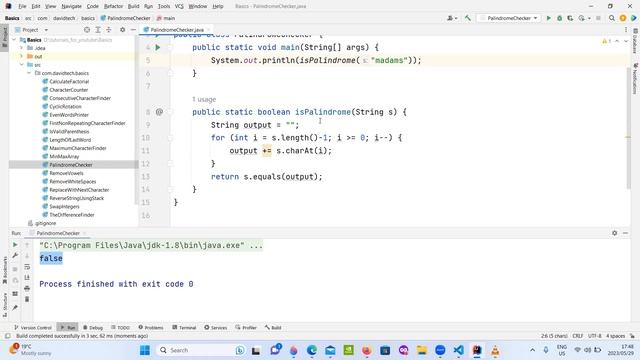Click UTF-8 encoding in status bar
This screenshot has height=360, width=640.
point(594,336)
